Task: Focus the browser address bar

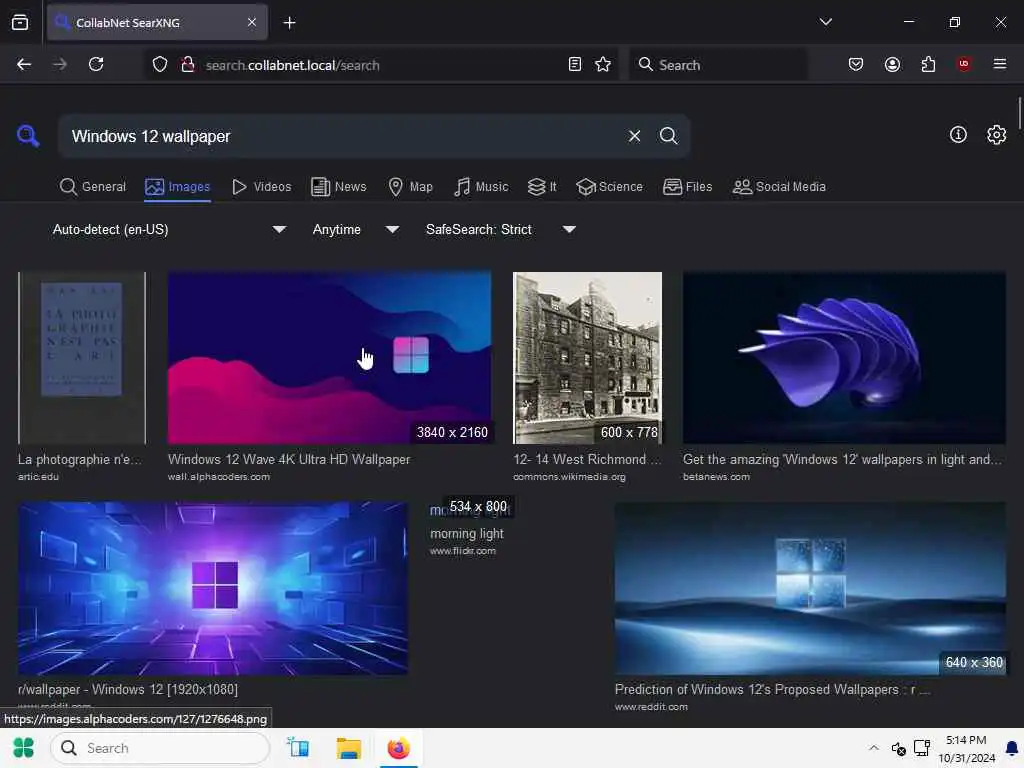Action: point(382,65)
